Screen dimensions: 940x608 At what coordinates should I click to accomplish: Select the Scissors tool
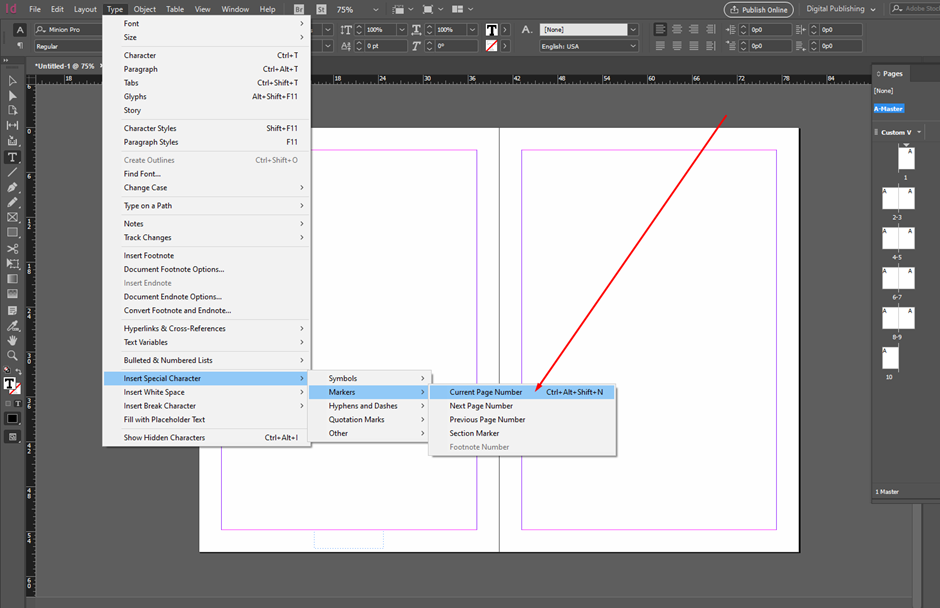[13, 248]
